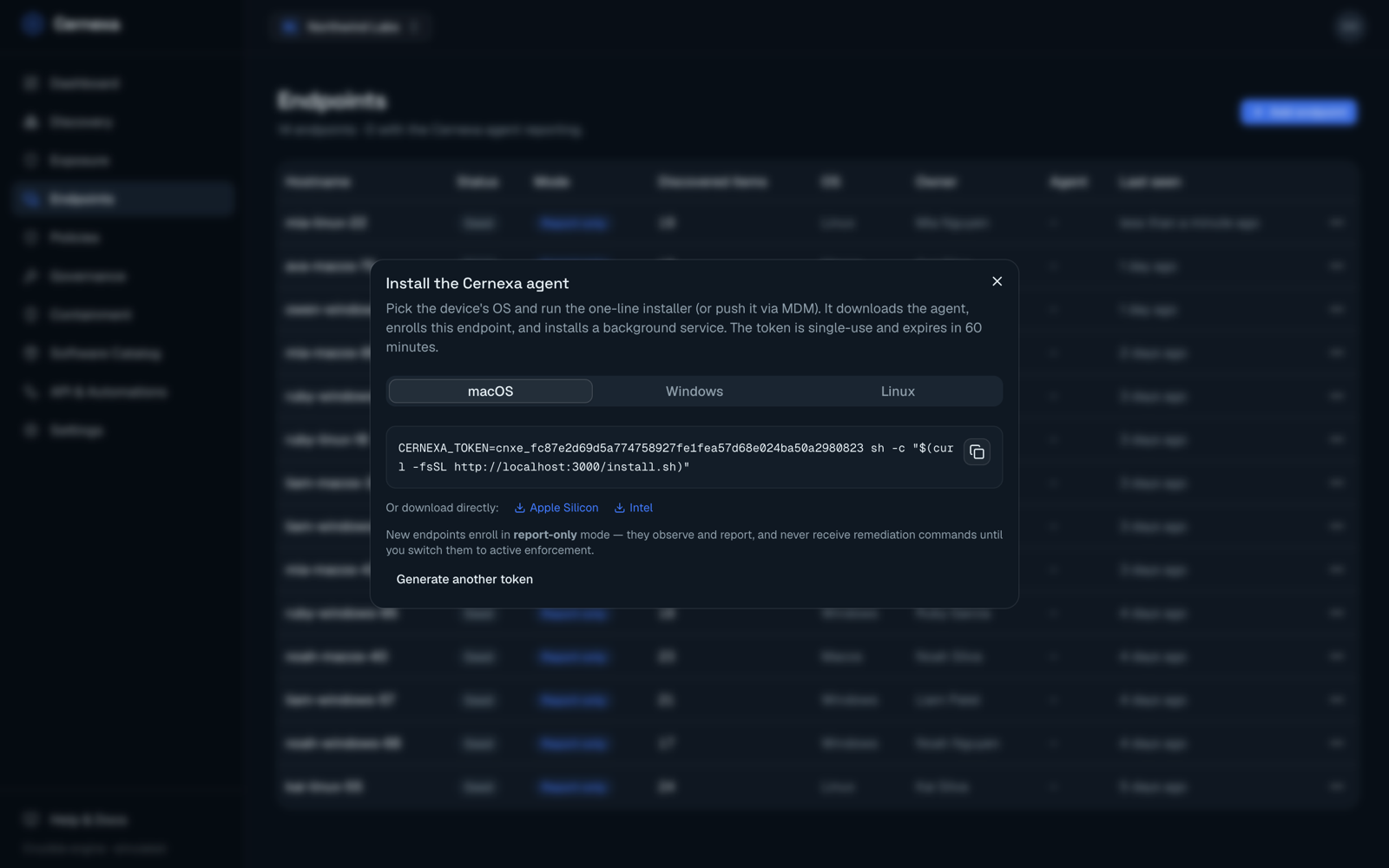The image size is (1389, 868).
Task: Click Generate another token
Action: (x=464, y=579)
